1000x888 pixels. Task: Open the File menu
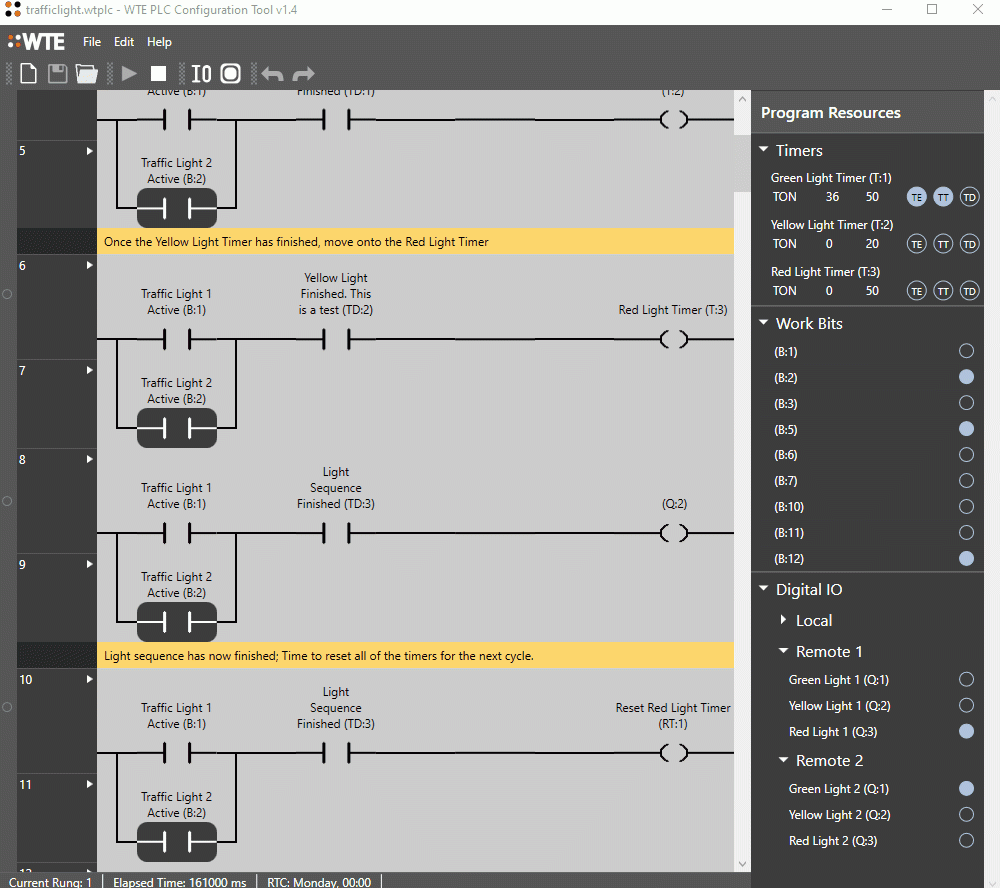(92, 42)
